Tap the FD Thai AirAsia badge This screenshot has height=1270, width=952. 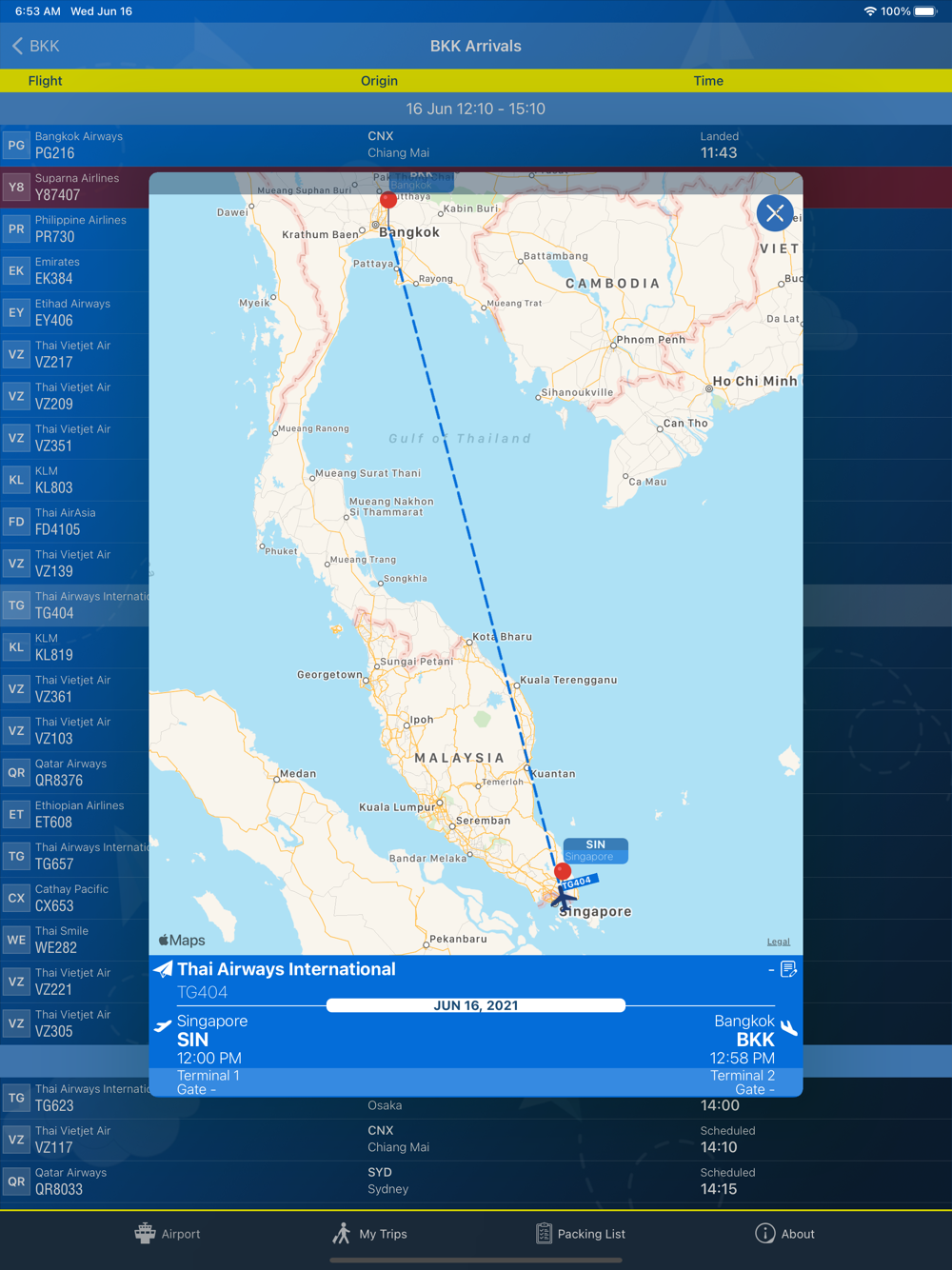point(16,523)
